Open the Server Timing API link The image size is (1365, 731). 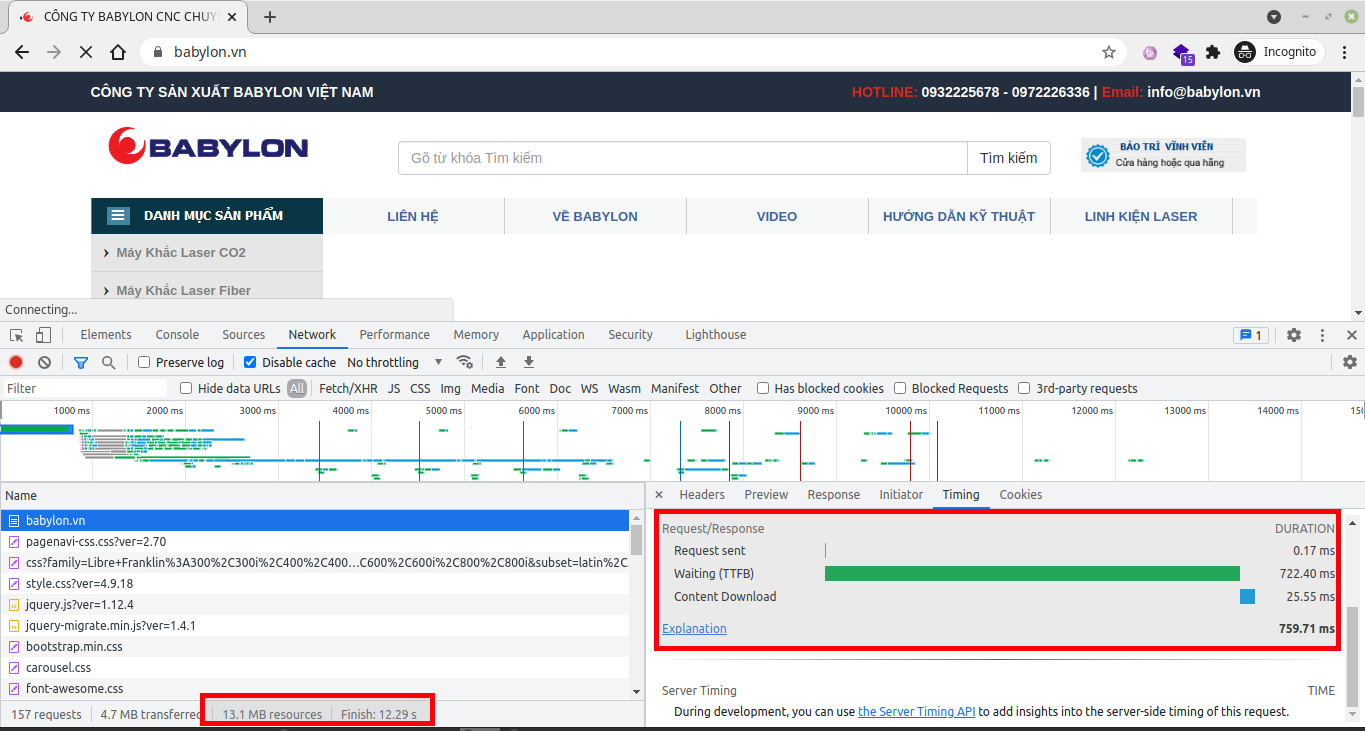click(917, 712)
